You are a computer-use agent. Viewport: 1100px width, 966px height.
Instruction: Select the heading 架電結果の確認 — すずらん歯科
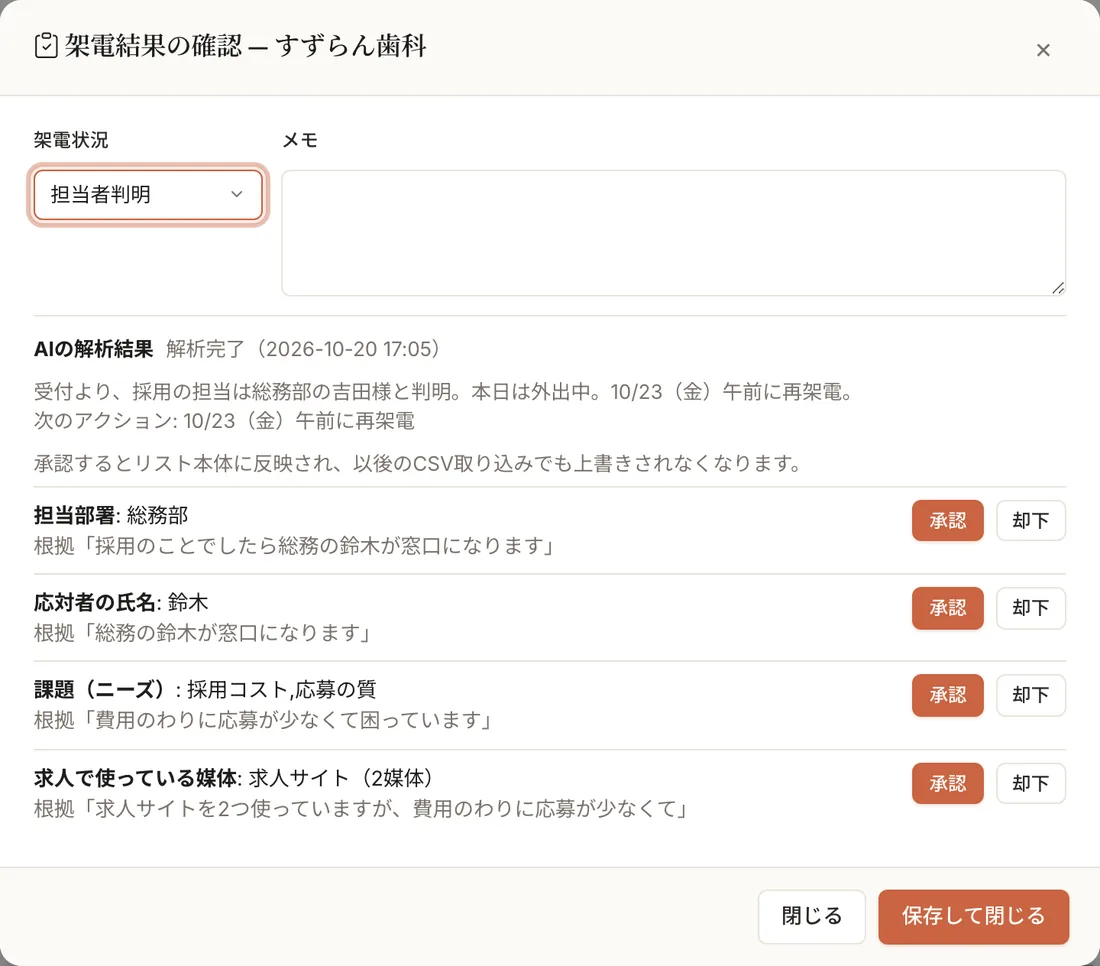click(x=246, y=46)
